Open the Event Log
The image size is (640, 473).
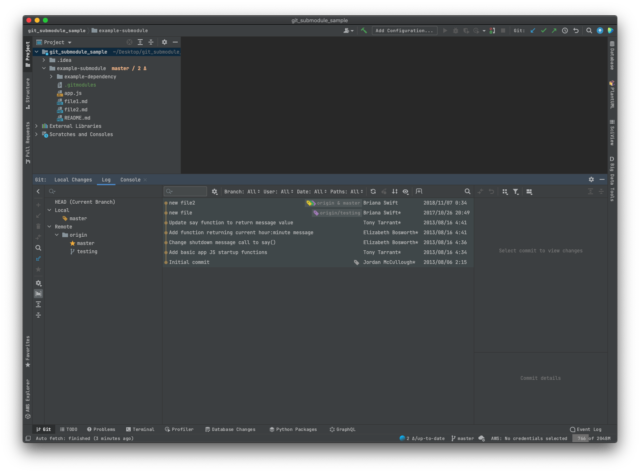click(x=586, y=429)
